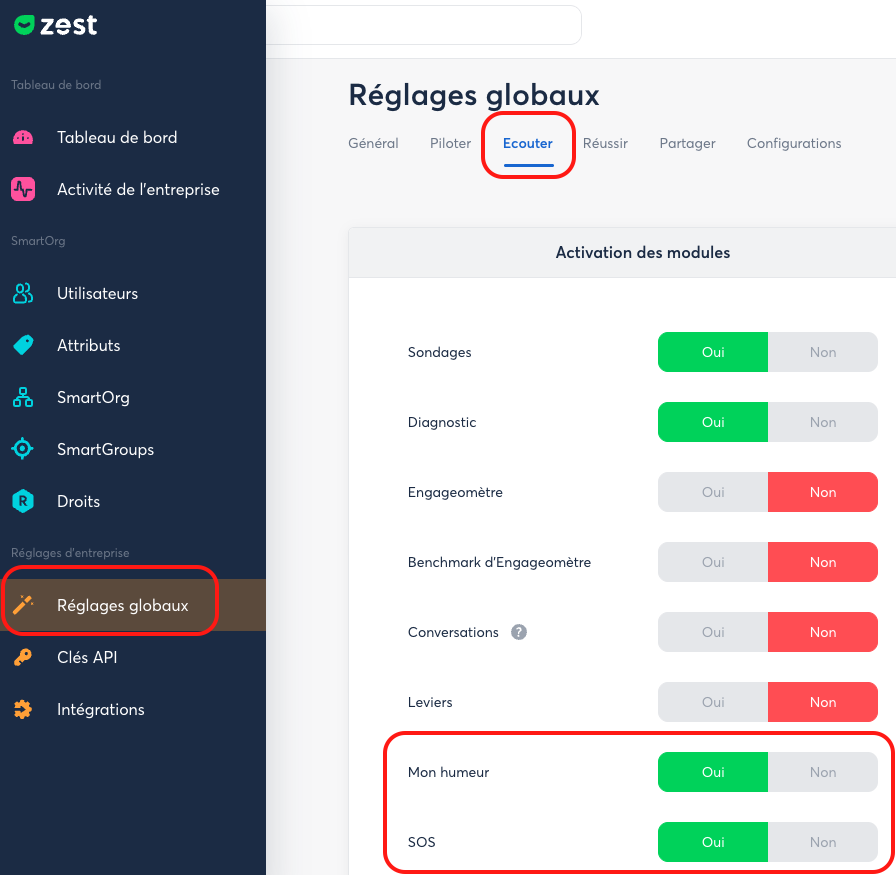The height and width of the screenshot is (875, 896).
Task: Go to Réglages globaux in sidebar
Action: coord(122,606)
